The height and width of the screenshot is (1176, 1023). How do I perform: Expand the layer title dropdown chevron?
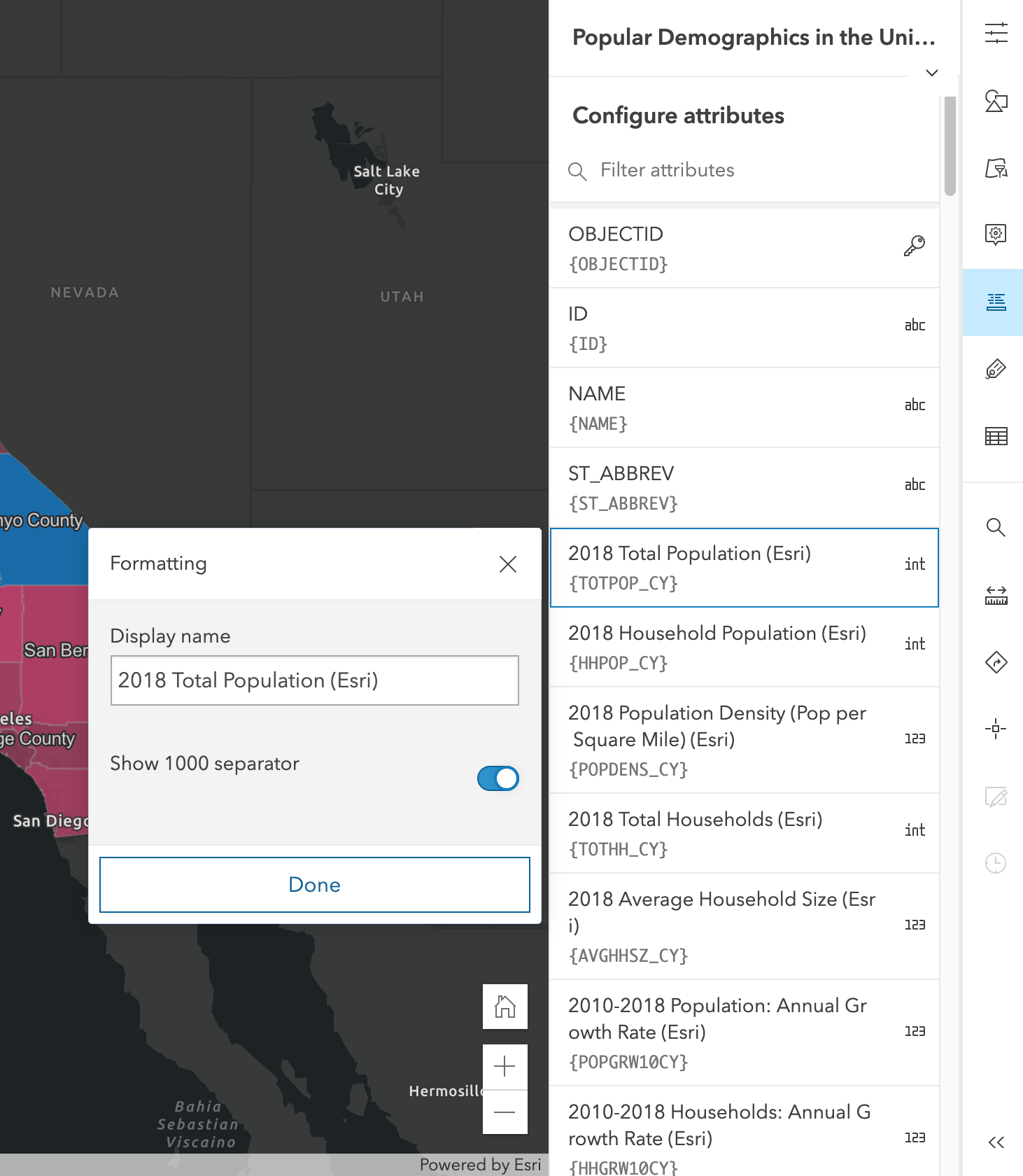click(932, 73)
